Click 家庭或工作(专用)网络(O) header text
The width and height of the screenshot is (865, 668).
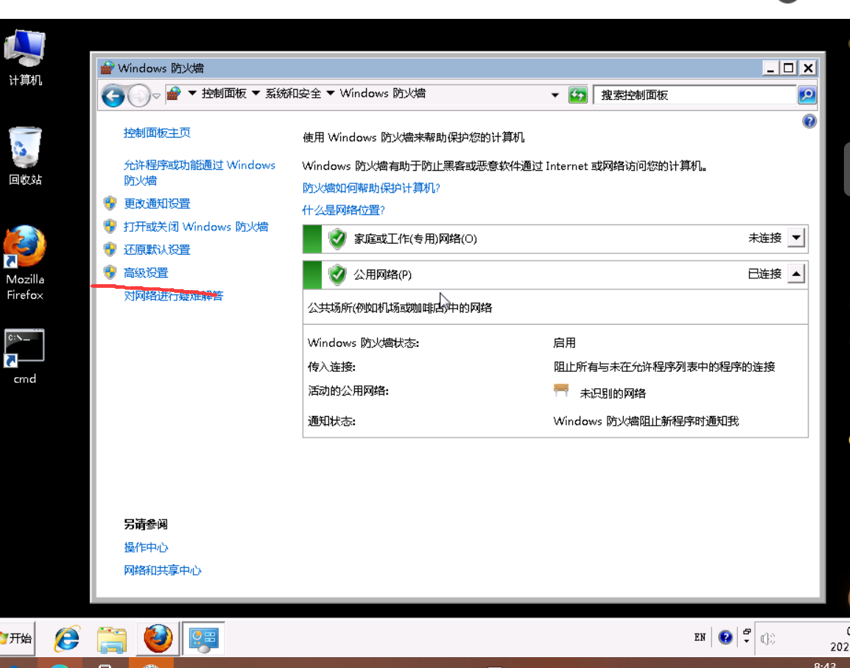tap(415, 239)
